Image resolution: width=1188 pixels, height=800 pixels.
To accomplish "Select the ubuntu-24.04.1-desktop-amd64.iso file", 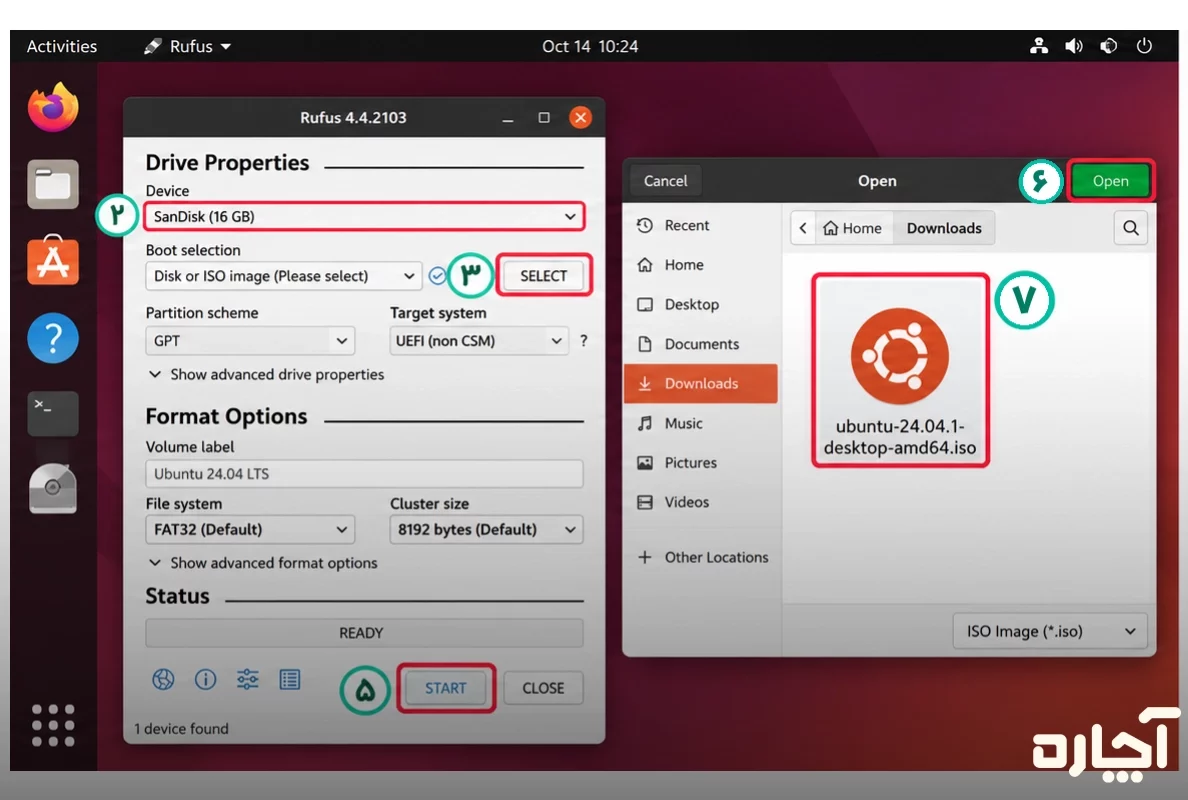I will (900, 371).
